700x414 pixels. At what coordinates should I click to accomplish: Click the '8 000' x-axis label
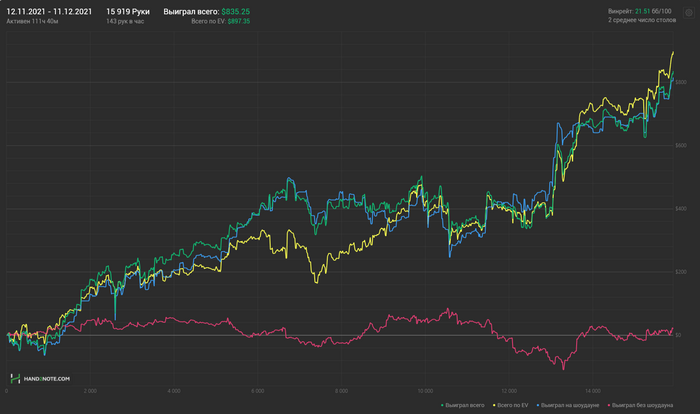342,391
